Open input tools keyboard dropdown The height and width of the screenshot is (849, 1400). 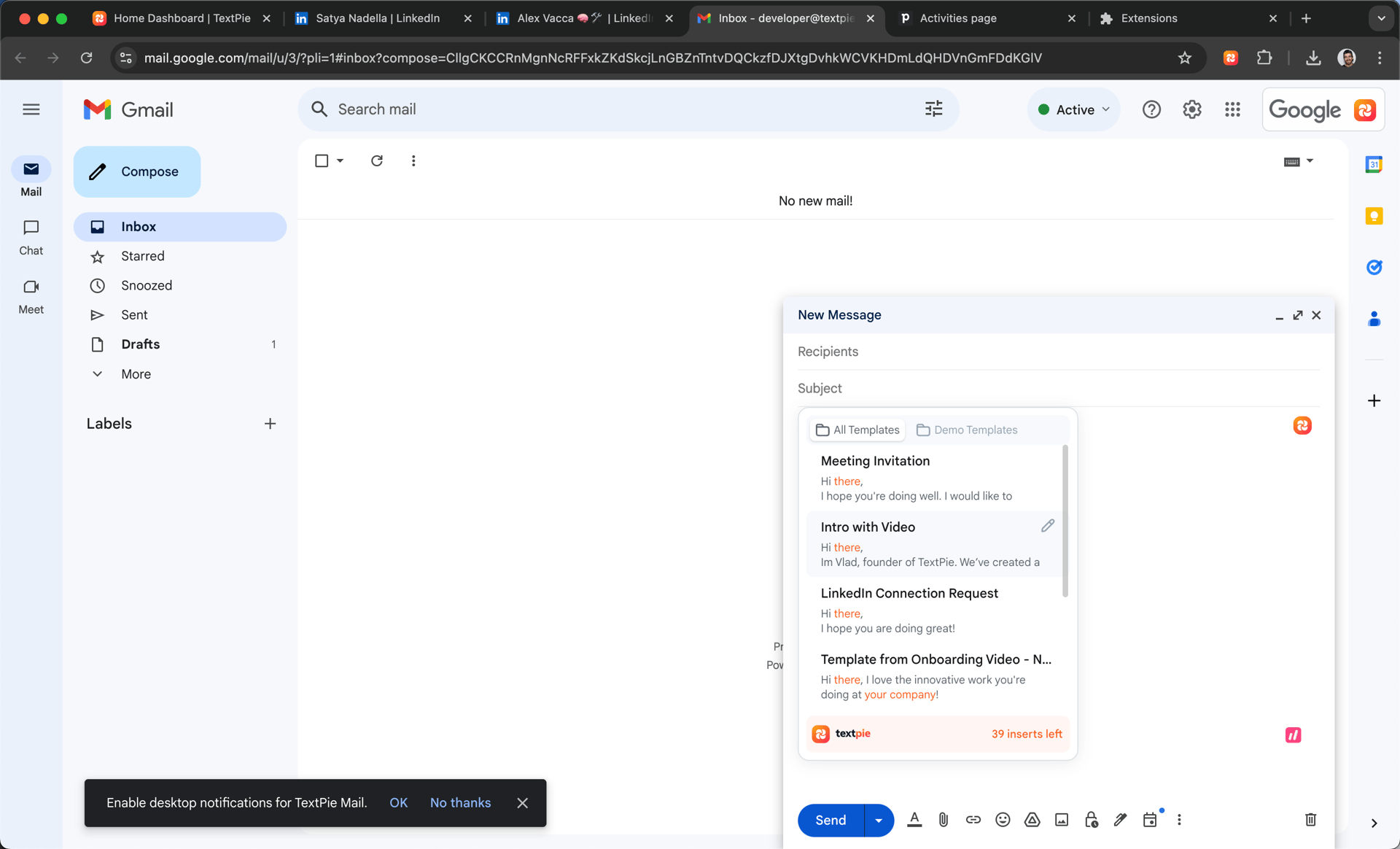[x=1299, y=161]
